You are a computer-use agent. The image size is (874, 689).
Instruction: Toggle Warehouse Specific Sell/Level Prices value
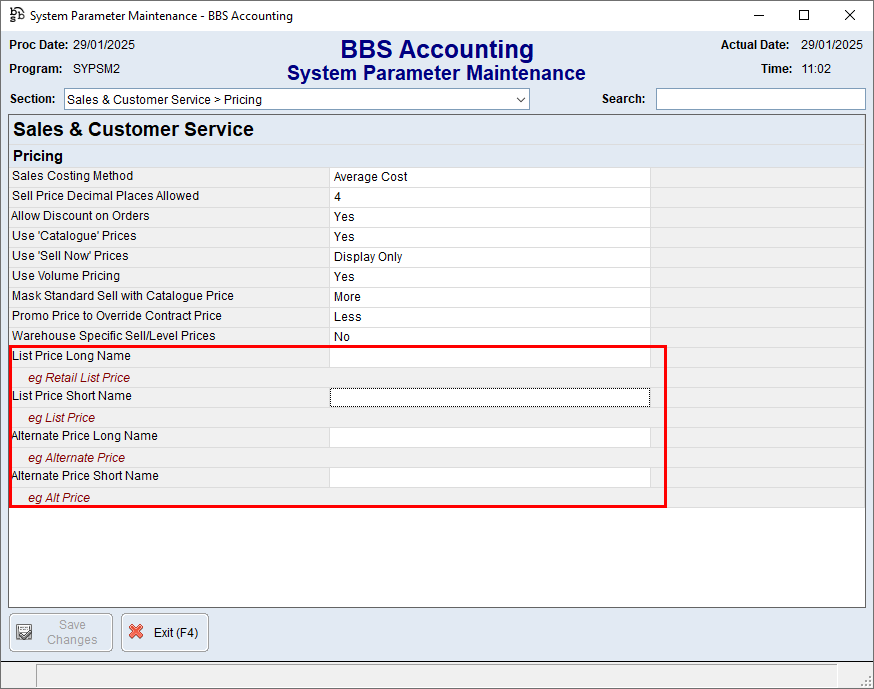[x=489, y=337]
